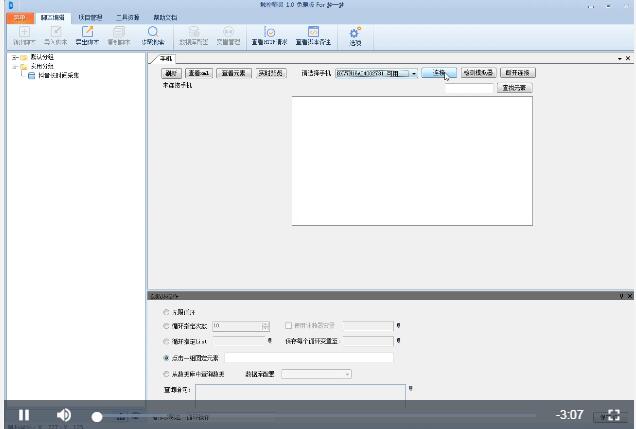Click the variable icon after the loop count checkbox field

(x=398, y=326)
